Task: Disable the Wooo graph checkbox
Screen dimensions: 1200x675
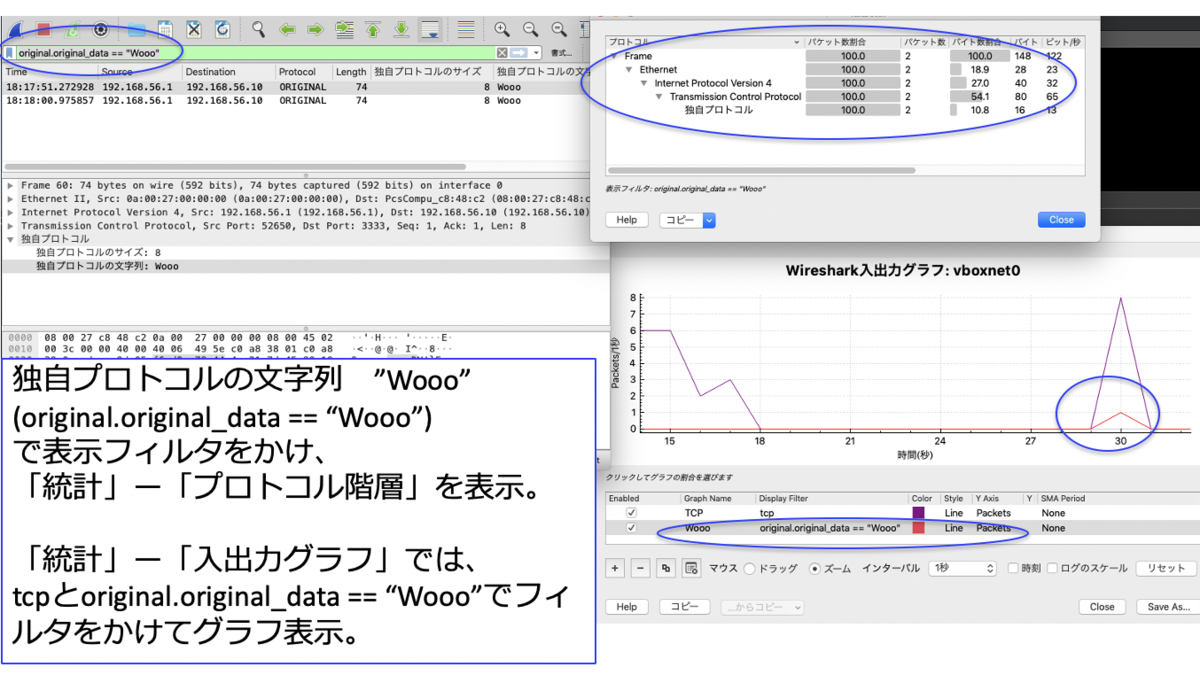Action: [x=630, y=527]
